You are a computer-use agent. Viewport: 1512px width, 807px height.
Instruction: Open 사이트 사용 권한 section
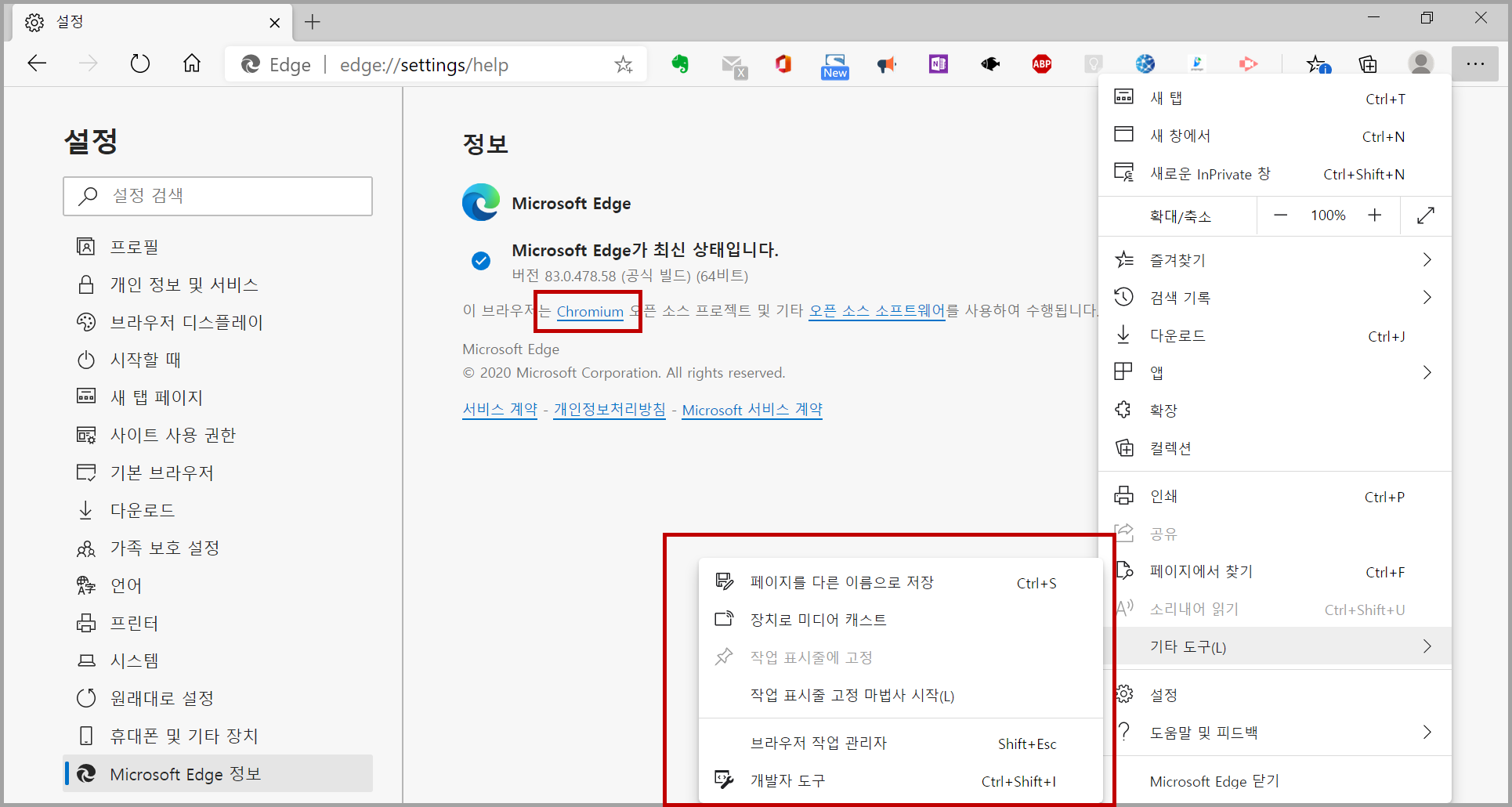coord(218,435)
